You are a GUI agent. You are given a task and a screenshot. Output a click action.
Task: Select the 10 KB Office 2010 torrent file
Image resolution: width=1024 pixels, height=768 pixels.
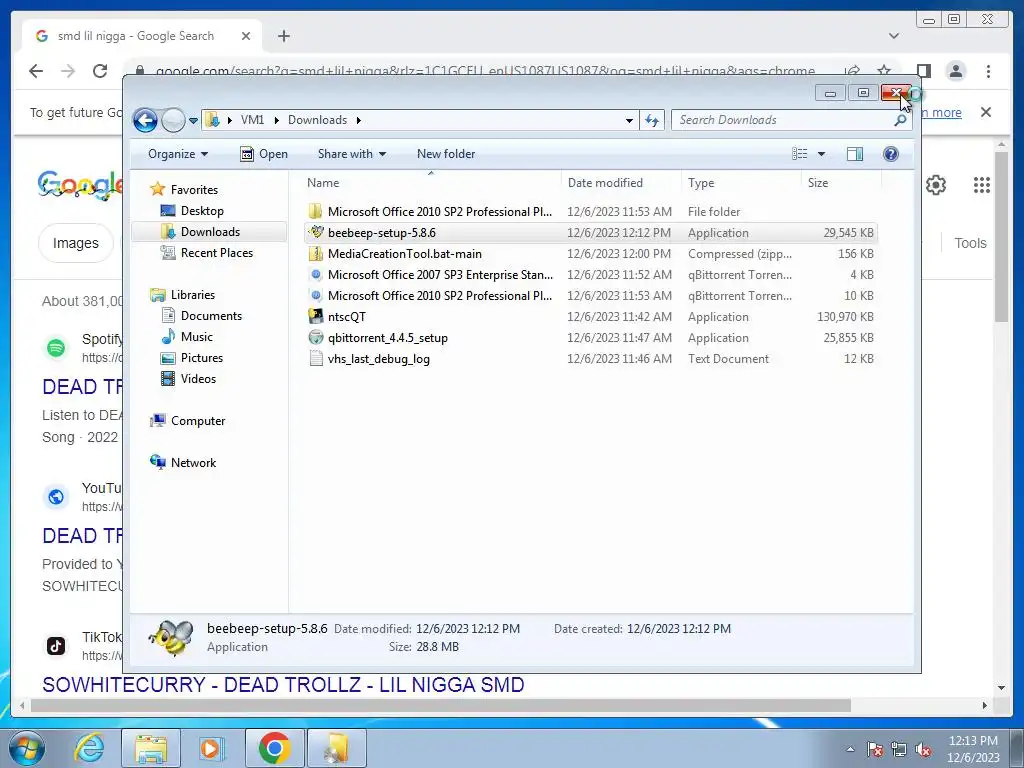[x=590, y=296]
